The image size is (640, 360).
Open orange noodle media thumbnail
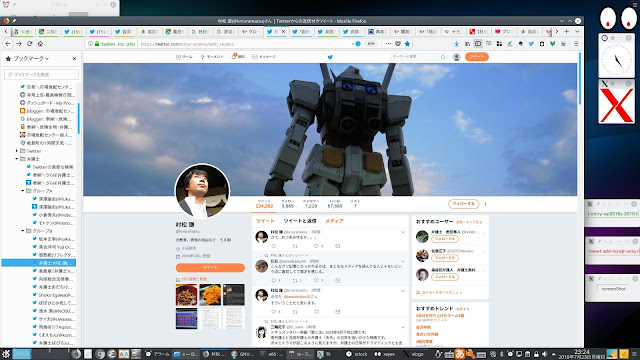210,295
